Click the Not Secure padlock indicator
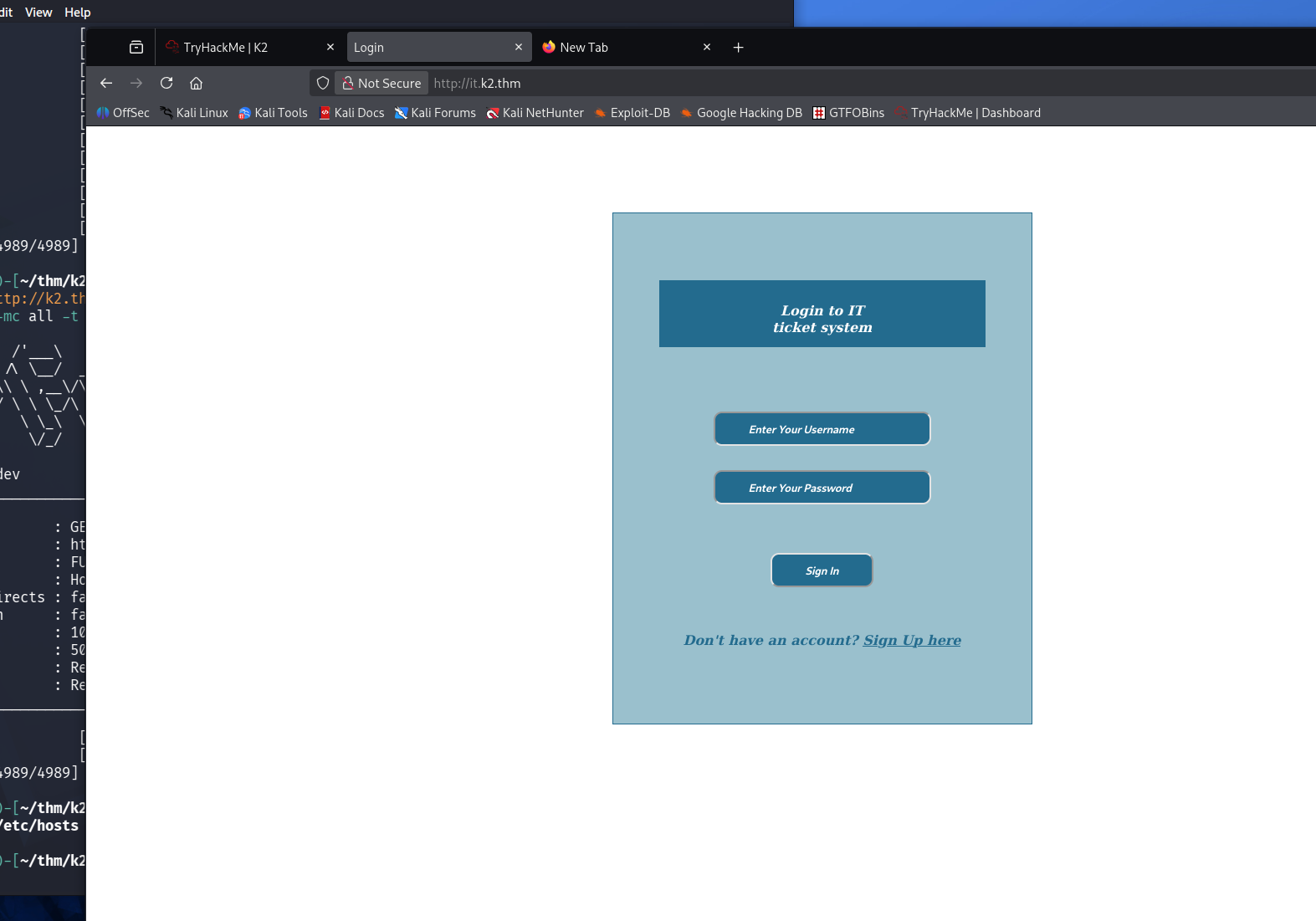1316x921 pixels. tap(381, 83)
